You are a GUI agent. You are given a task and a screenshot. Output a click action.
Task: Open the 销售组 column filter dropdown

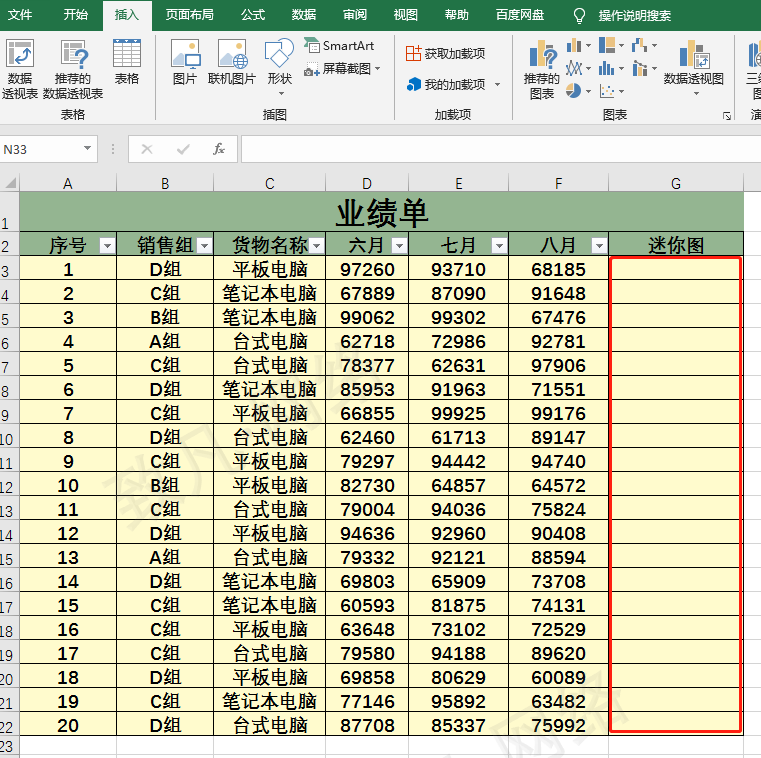click(205, 246)
